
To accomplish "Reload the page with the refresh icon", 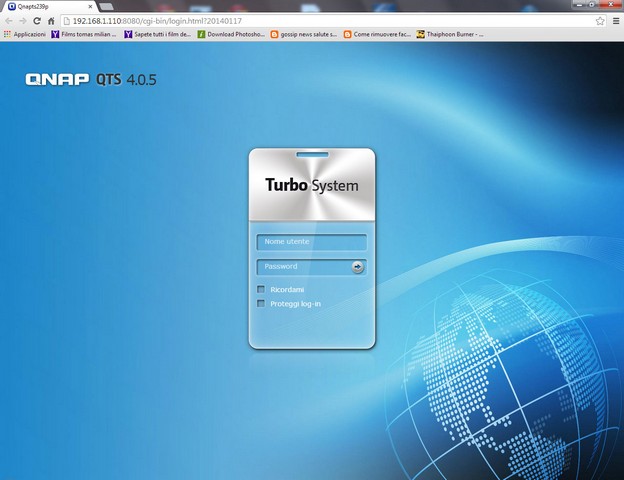I will point(37,21).
